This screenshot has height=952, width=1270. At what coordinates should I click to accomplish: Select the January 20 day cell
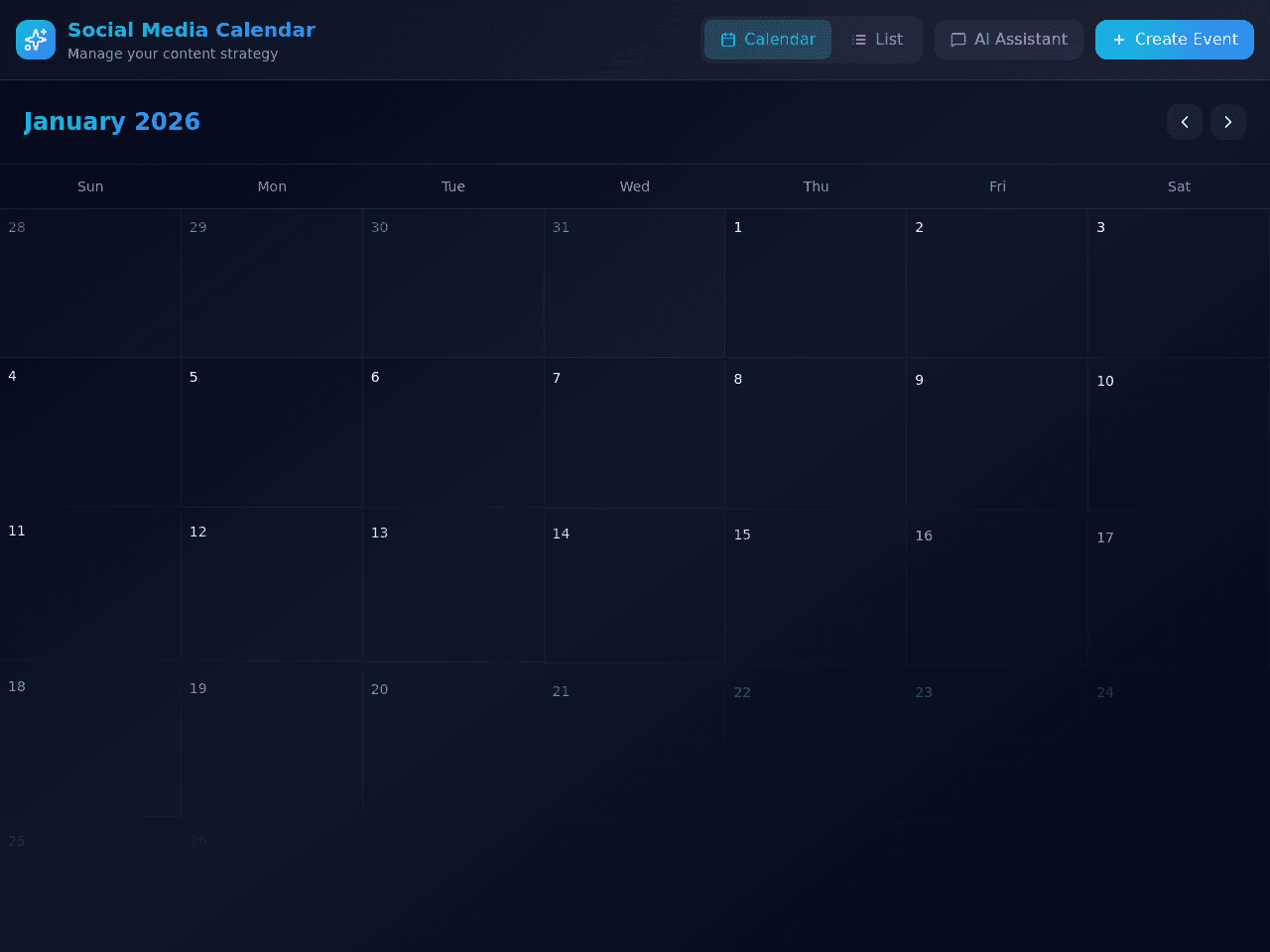[x=453, y=746]
